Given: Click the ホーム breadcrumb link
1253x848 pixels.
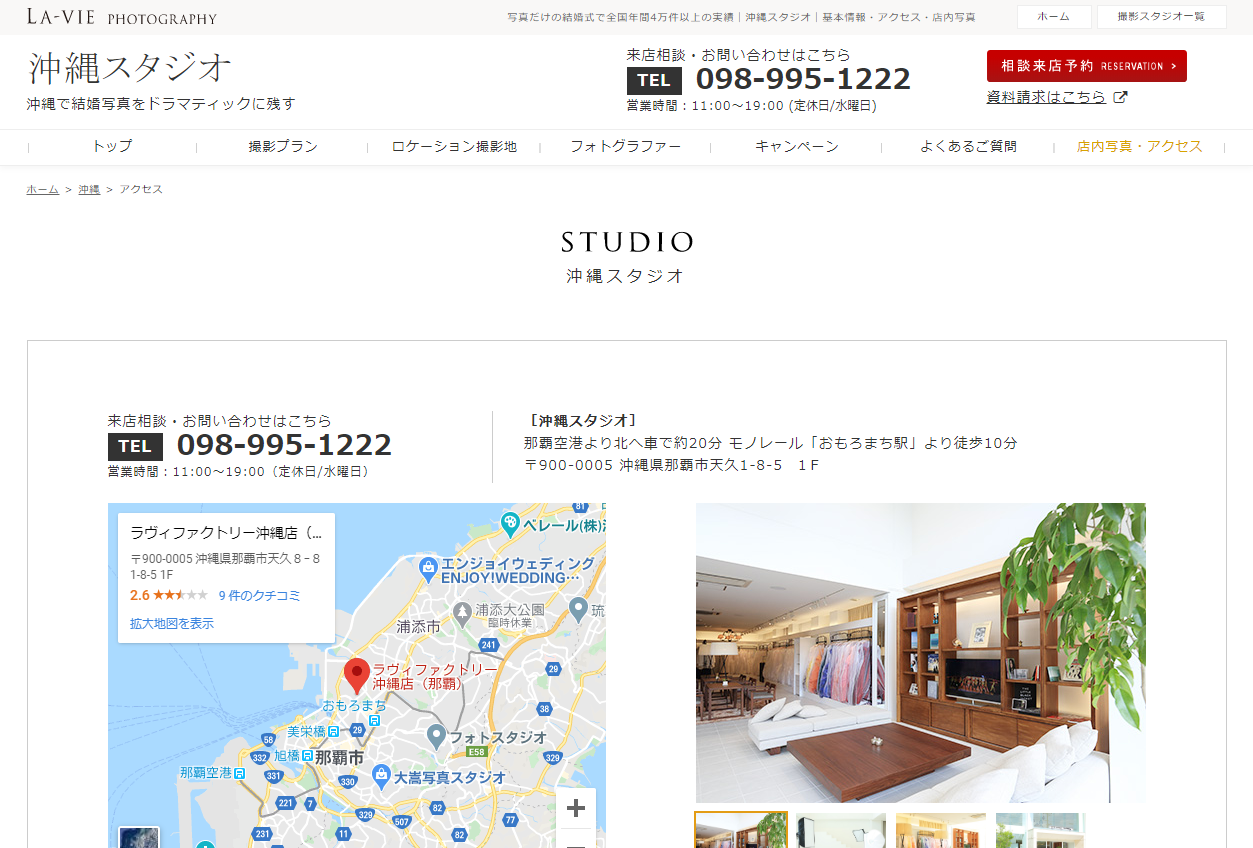Looking at the screenshot, I should (x=42, y=189).
